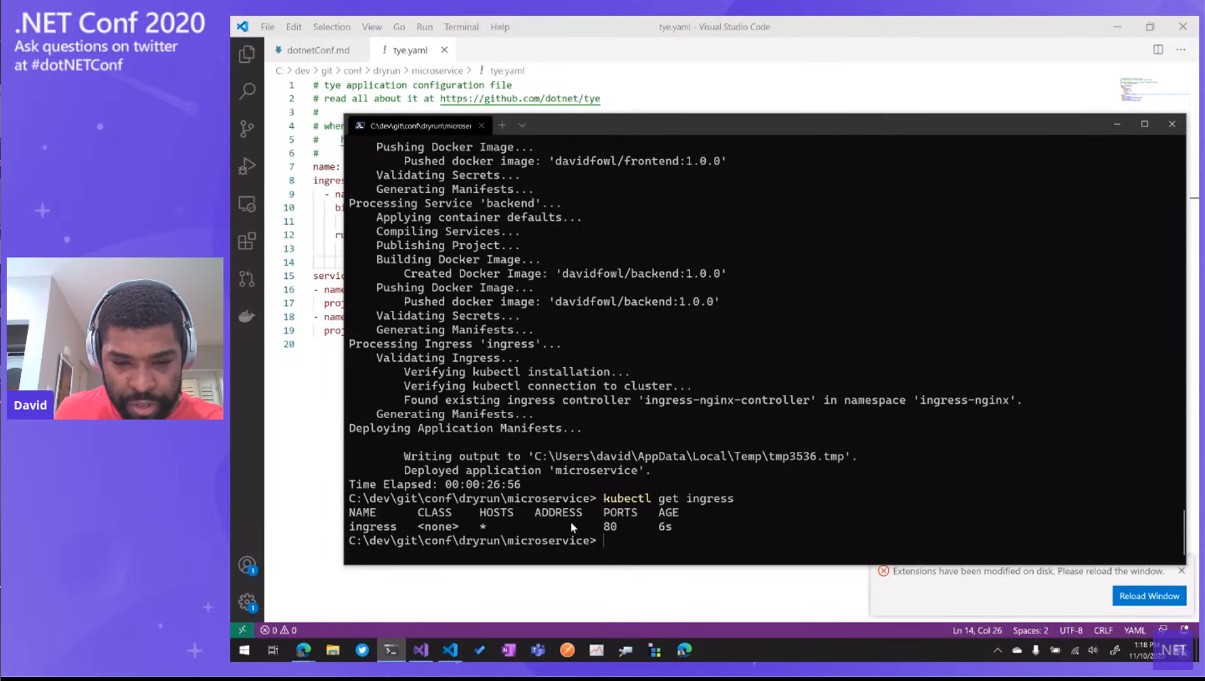Expand the 'dev' breadcrumb segment
Image resolution: width=1205 pixels, height=681 pixels.
pyautogui.click(x=302, y=71)
